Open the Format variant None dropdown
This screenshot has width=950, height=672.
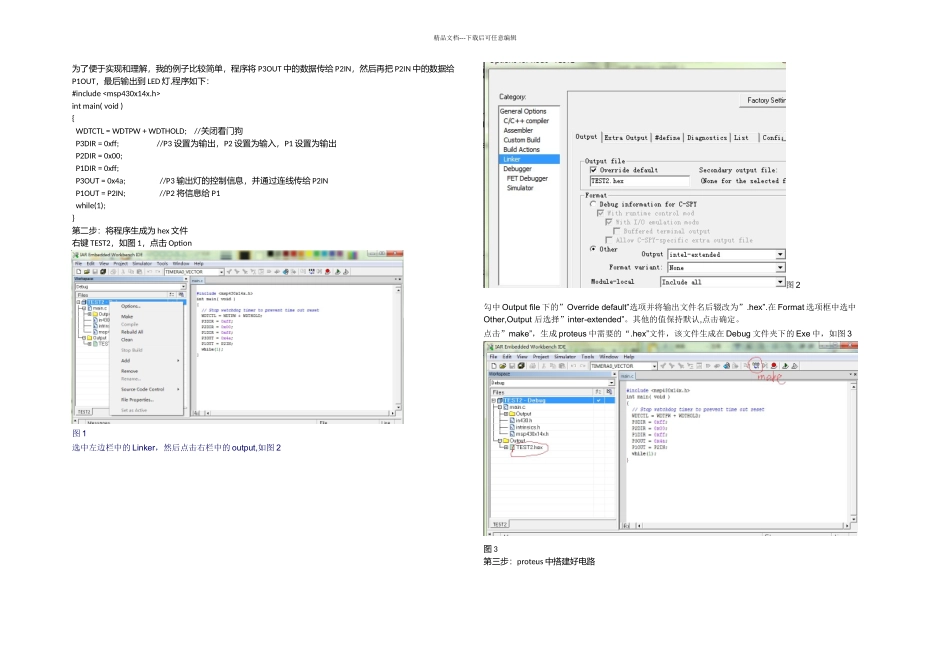pos(780,268)
